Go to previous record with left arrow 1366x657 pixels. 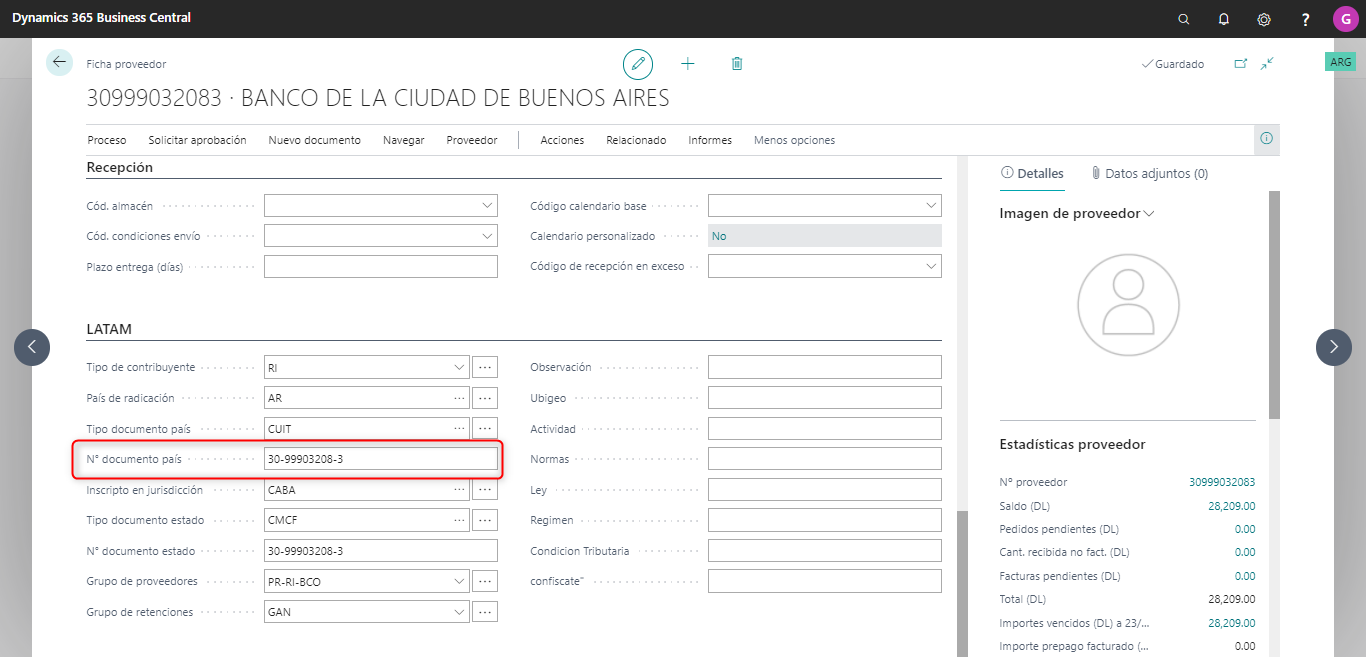[x=32, y=347]
